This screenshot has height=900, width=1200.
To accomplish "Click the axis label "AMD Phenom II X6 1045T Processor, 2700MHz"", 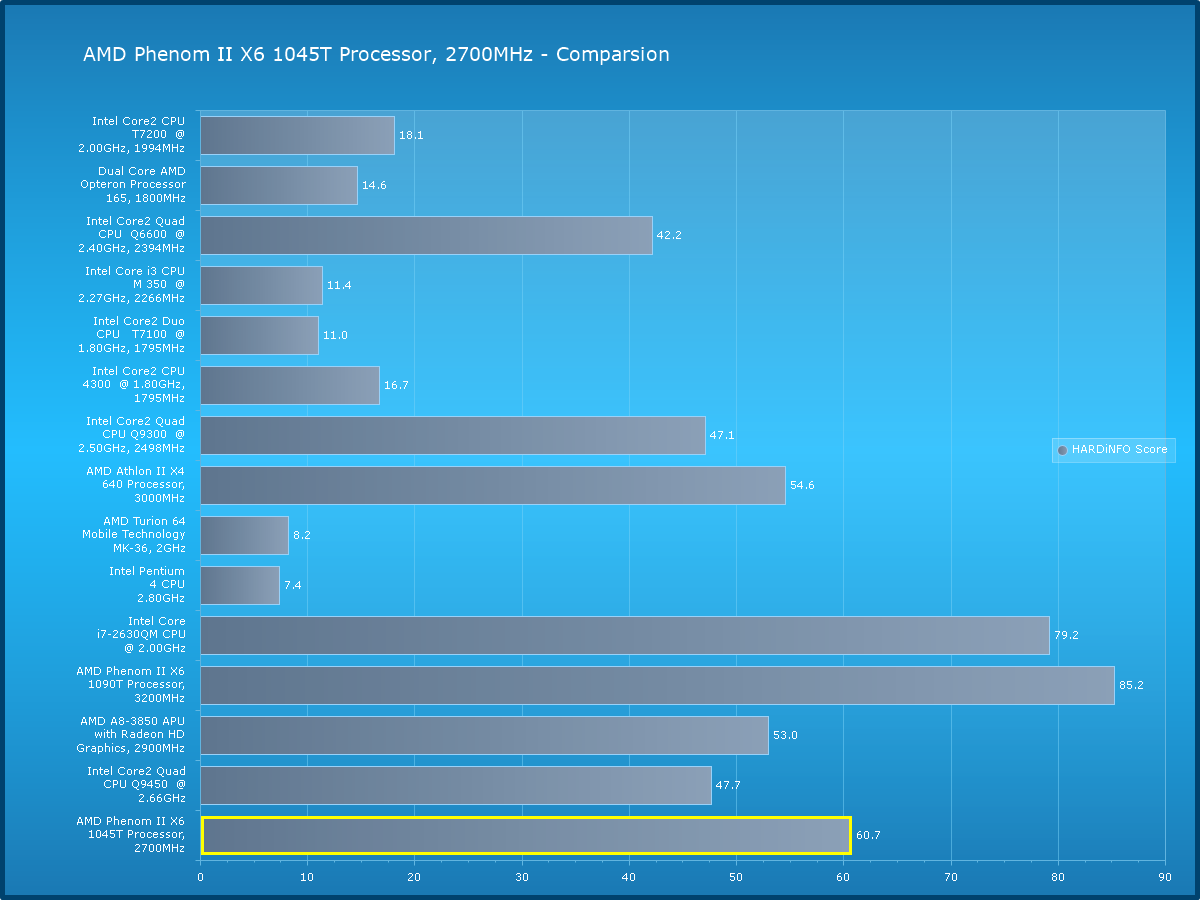I will point(131,835).
